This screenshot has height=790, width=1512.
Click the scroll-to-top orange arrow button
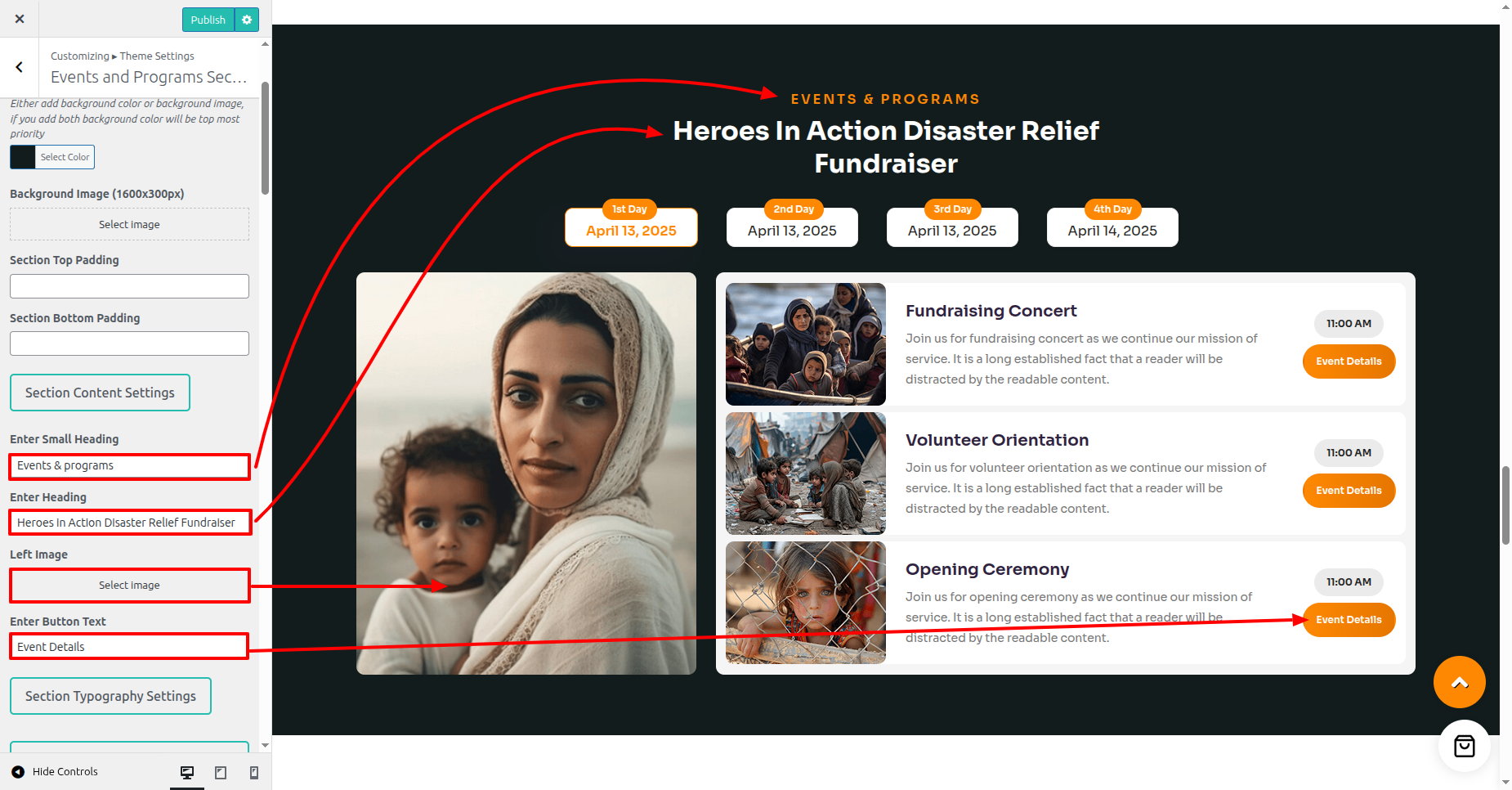(1459, 682)
